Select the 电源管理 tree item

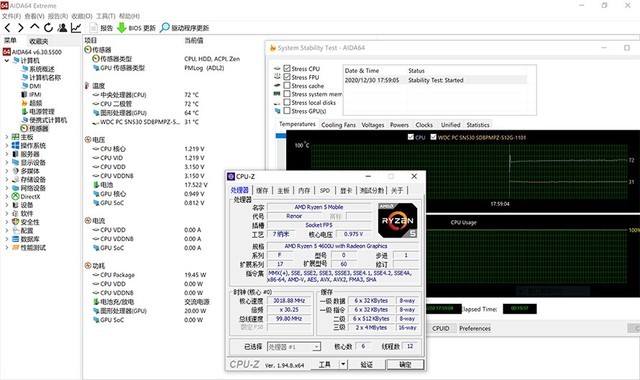pyautogui.click(x=38, y=111)
